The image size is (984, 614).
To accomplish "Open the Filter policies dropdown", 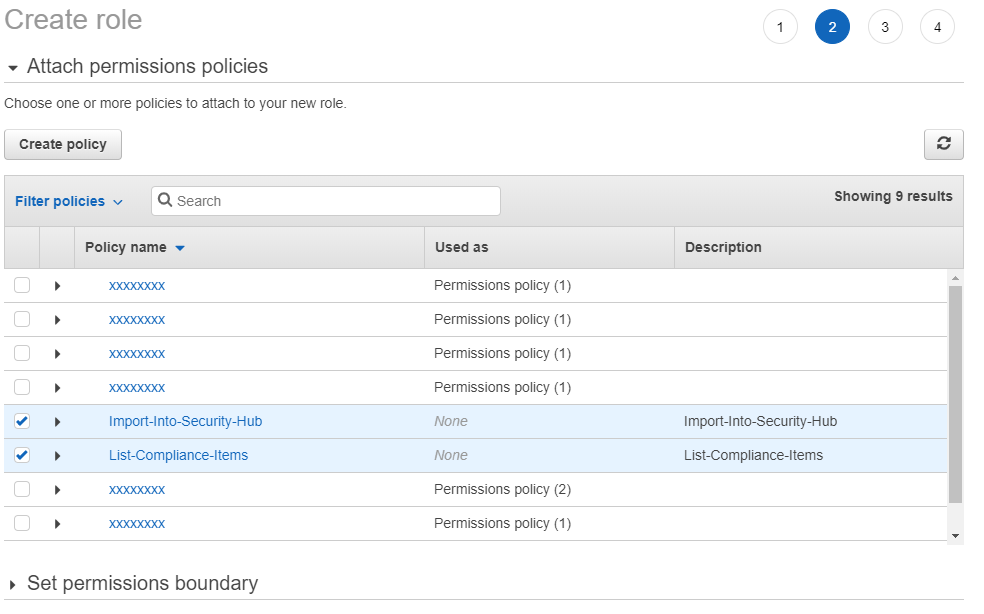I will (68, 201).
